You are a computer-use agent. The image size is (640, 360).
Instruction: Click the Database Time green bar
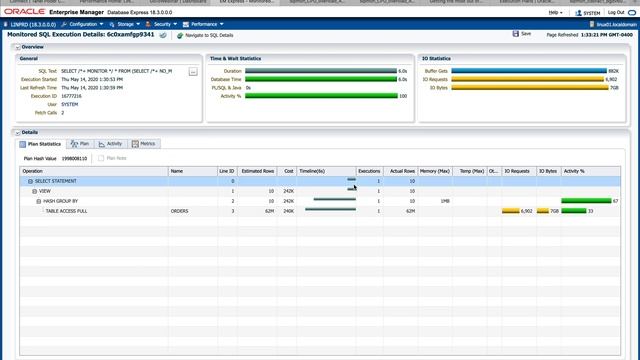click(321, 79)
